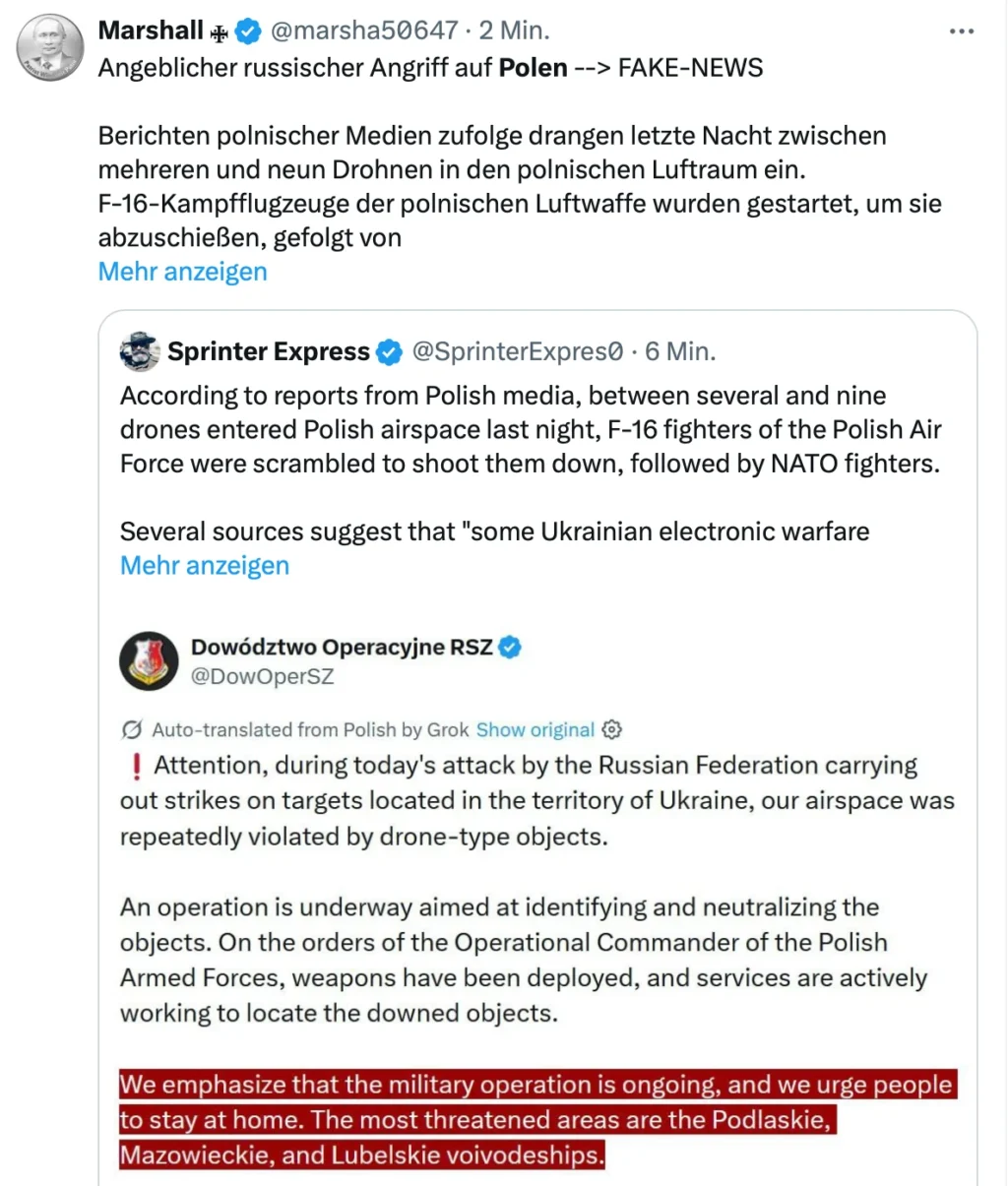Show original Polish text of translated tweet
This screenshot has height=1186, width=1008.
535,729
